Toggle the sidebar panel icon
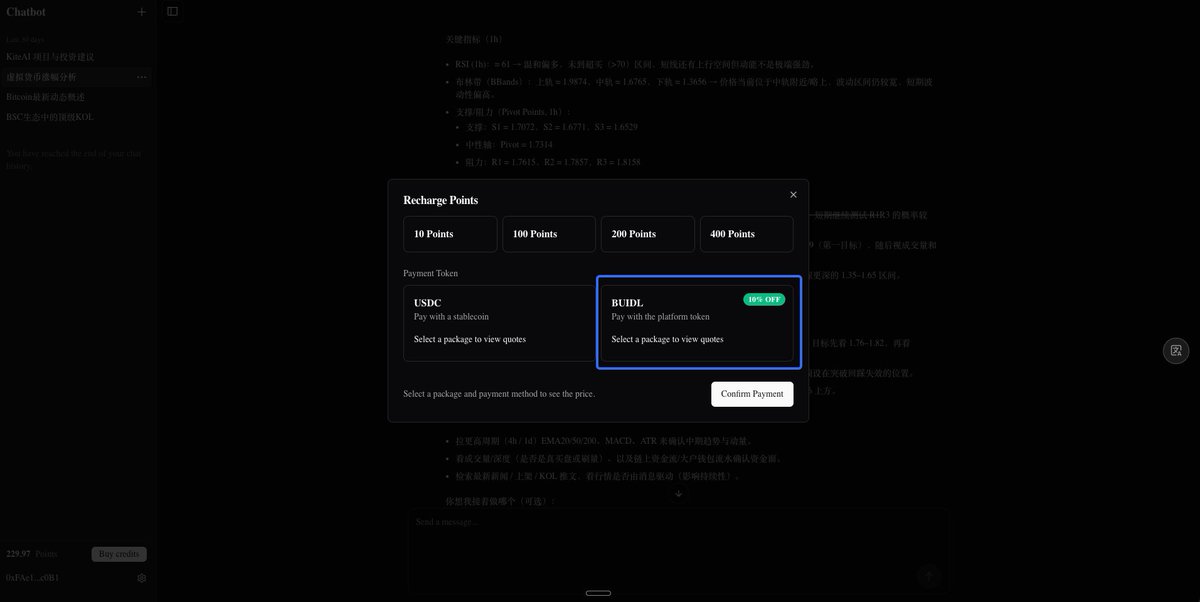 pos(172,11)
